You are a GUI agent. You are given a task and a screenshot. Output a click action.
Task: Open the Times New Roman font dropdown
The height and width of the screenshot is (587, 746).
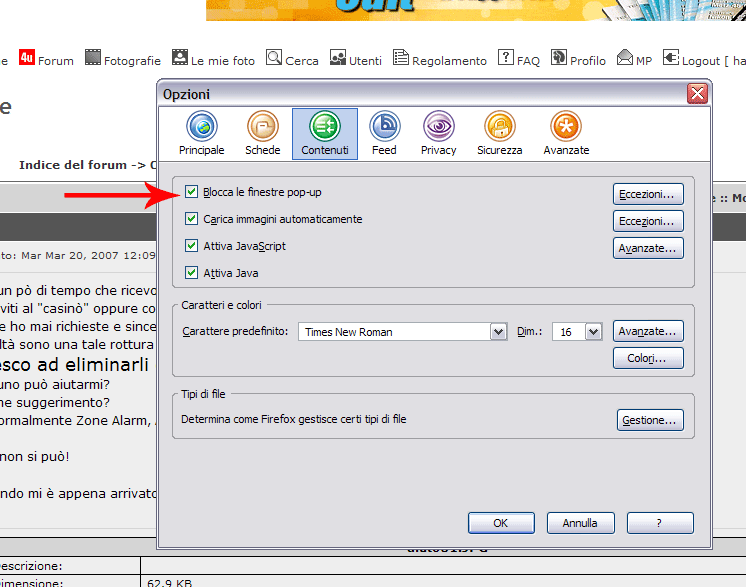pos(498,332)
